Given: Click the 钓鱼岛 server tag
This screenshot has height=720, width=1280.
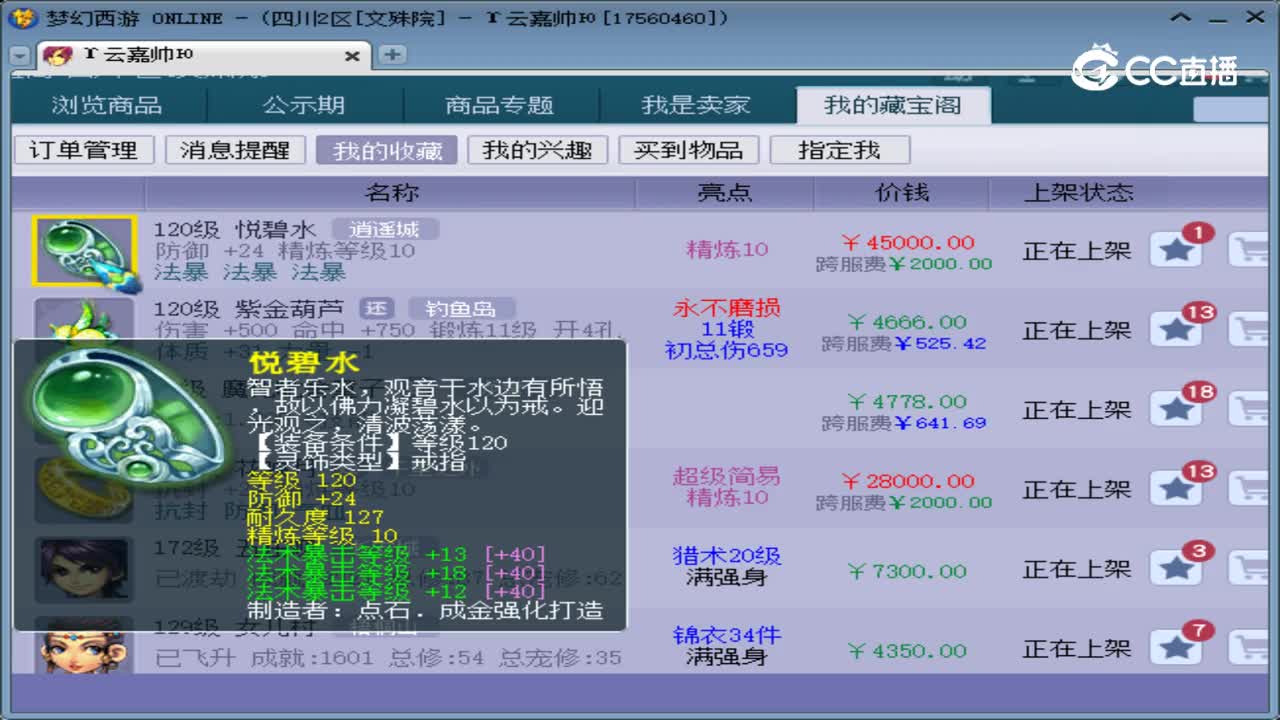Looking at the screenshot, I should [x=461, y=308].
